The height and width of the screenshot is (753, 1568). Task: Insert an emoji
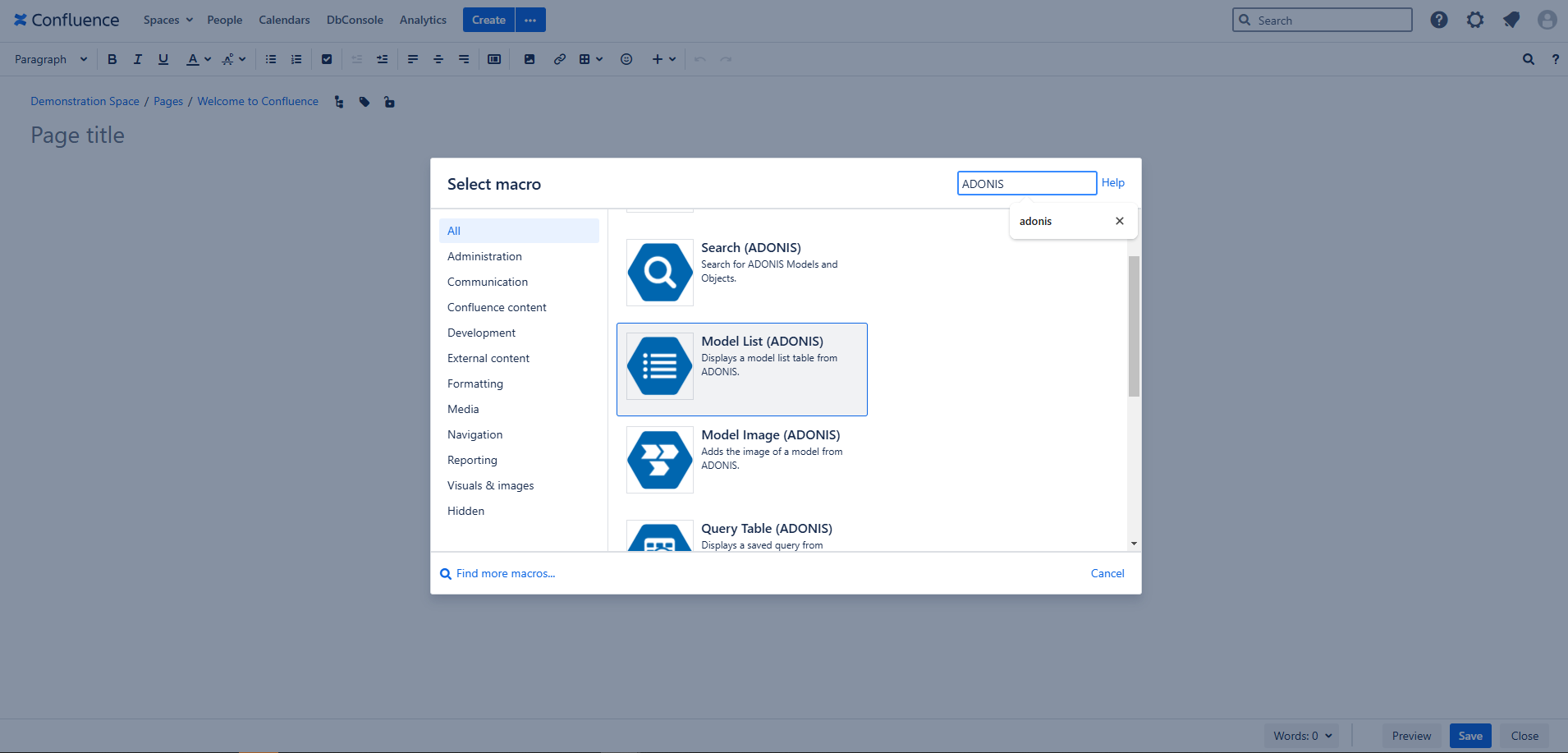(x=626, y=58)
